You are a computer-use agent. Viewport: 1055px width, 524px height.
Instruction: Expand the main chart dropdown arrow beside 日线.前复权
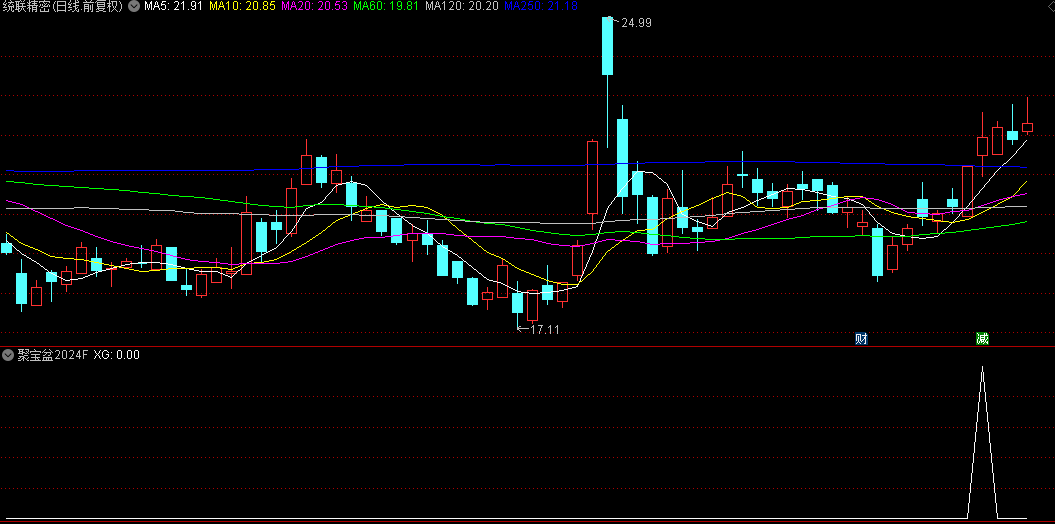coord(134,6)
